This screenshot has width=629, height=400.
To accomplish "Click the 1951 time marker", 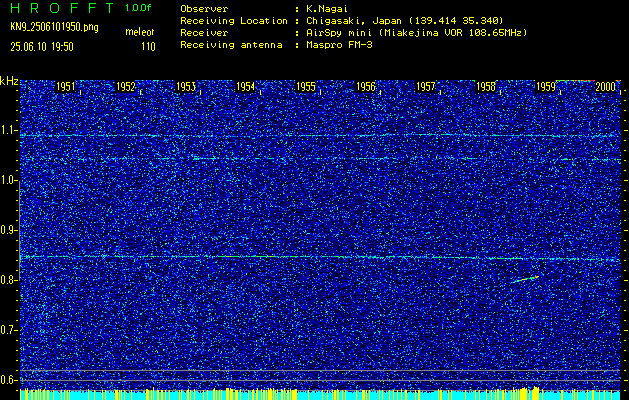I will 65,87.
